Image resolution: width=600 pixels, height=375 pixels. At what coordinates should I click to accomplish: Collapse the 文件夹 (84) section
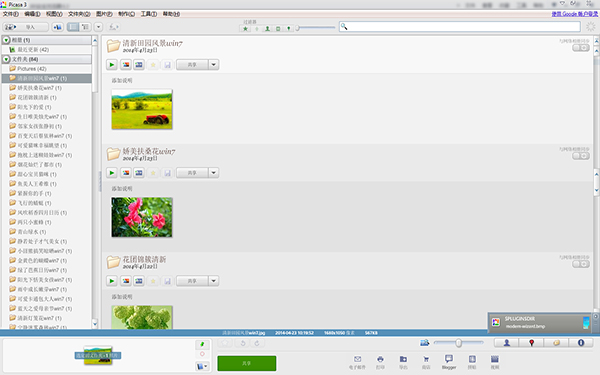6,59
